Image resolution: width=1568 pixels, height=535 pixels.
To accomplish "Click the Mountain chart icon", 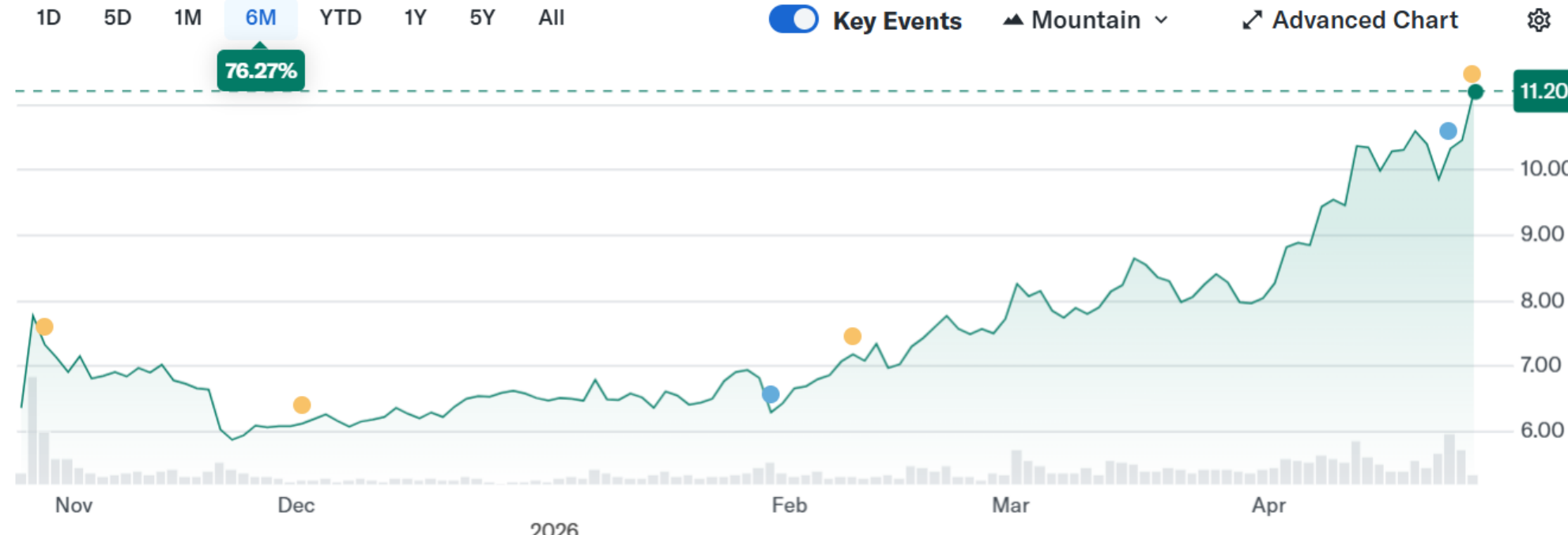I will click(1013, 20).
